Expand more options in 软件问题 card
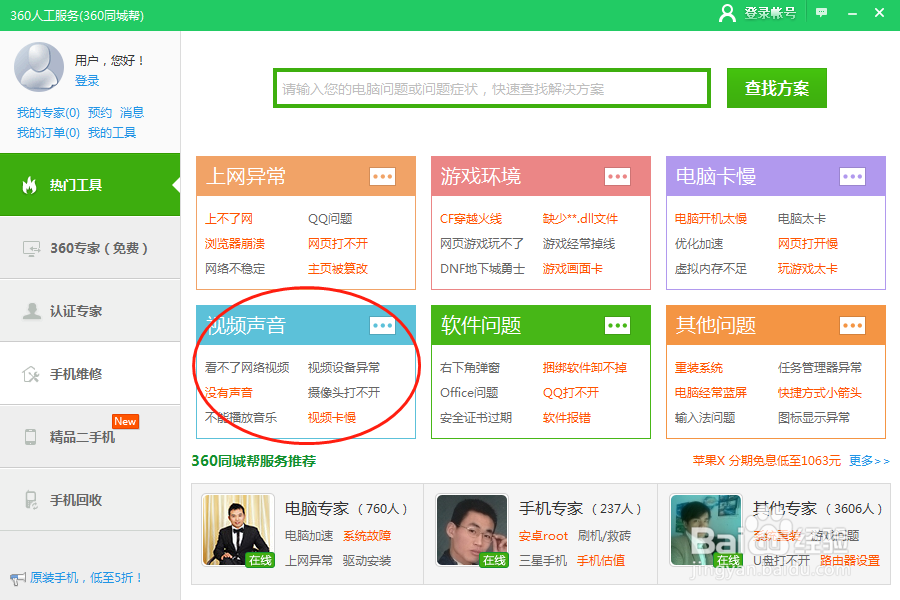900x600 pixels. pos(618,326)
